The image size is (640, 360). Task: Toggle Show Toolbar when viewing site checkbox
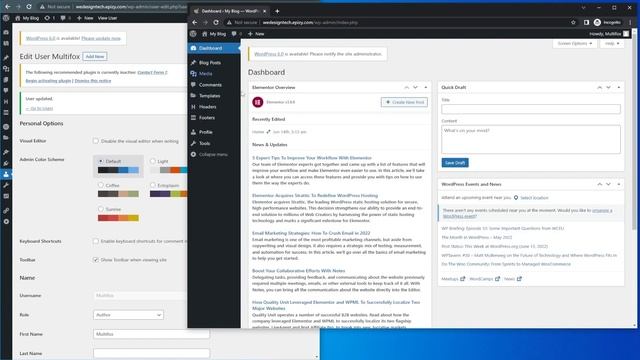pyautogui.click(x=96, y=260)
